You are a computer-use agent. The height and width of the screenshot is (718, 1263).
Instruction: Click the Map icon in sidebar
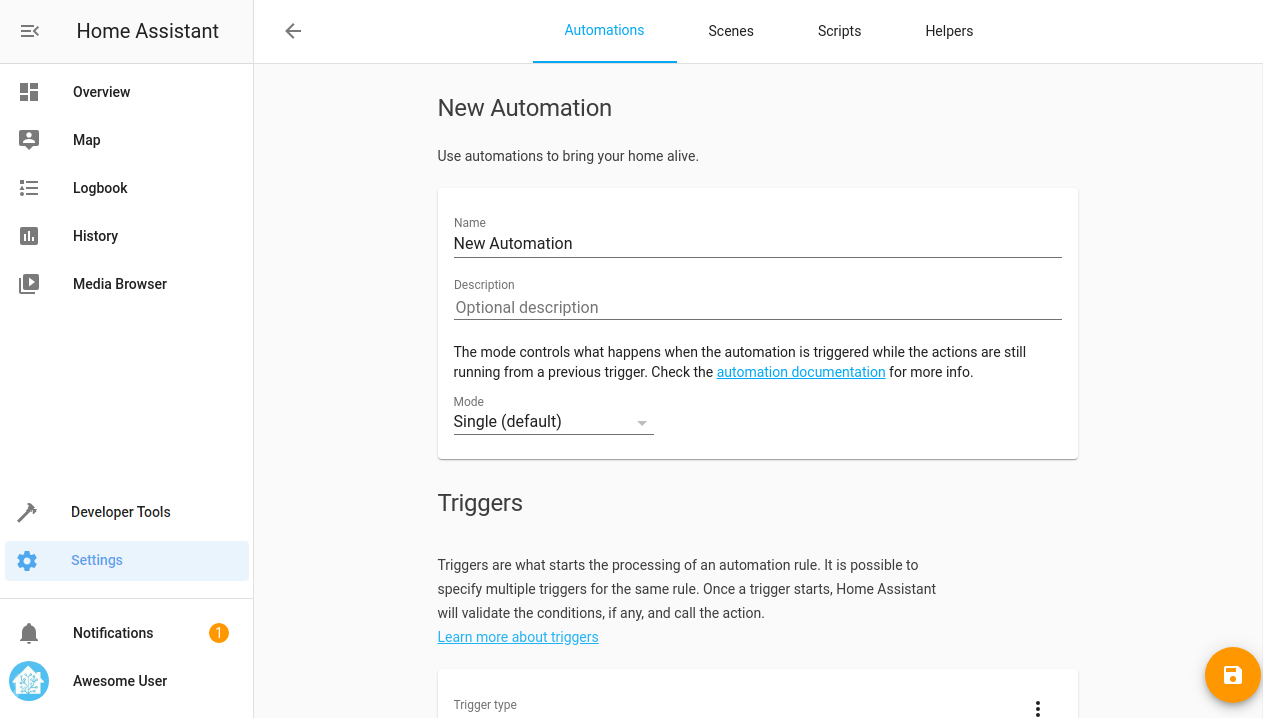(x=29, y=140)
